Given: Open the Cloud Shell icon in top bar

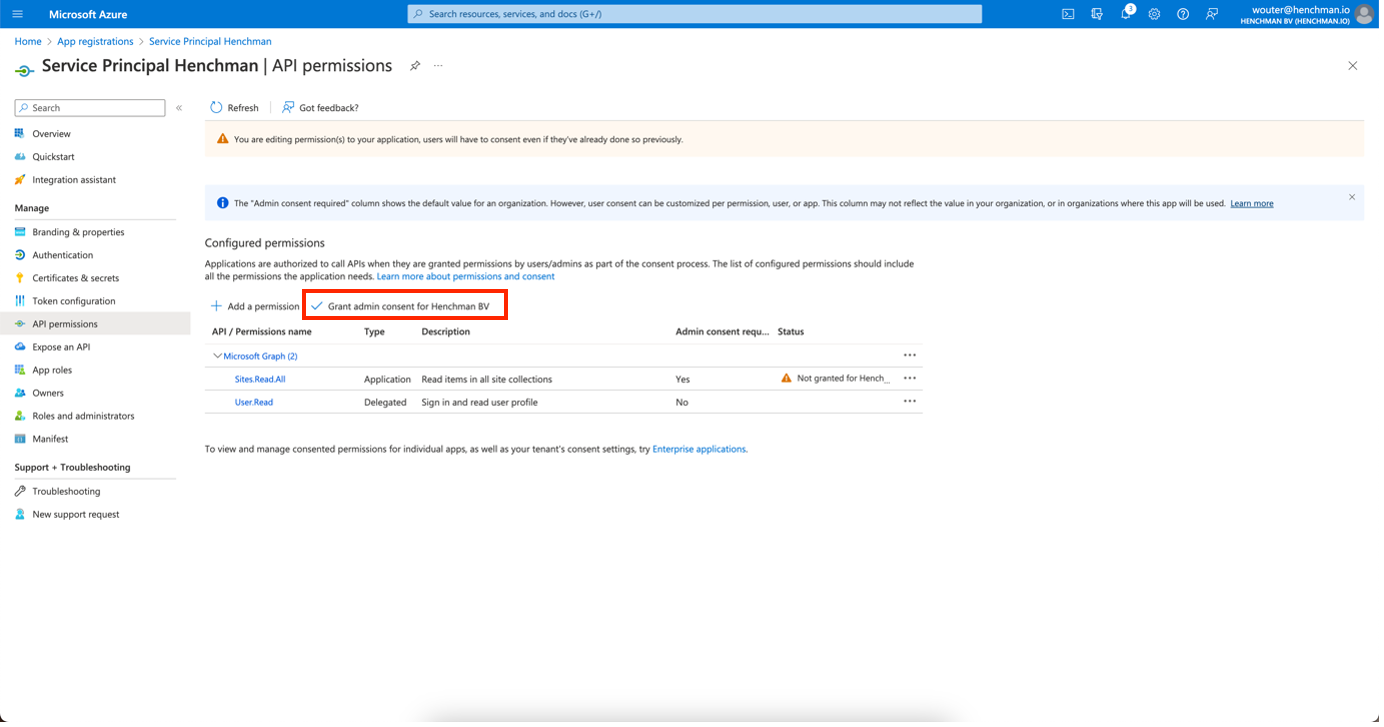Looking at the screenshot, I should pos(1068,14).
